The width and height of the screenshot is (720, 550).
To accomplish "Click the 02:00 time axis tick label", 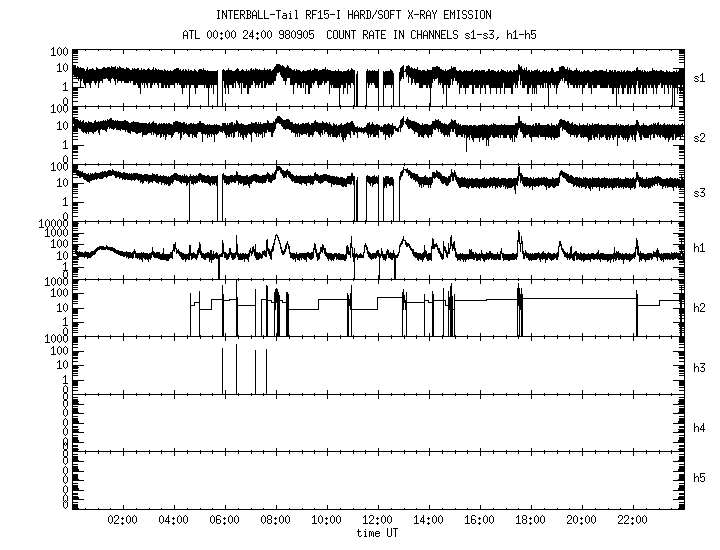I will point(122,520).
